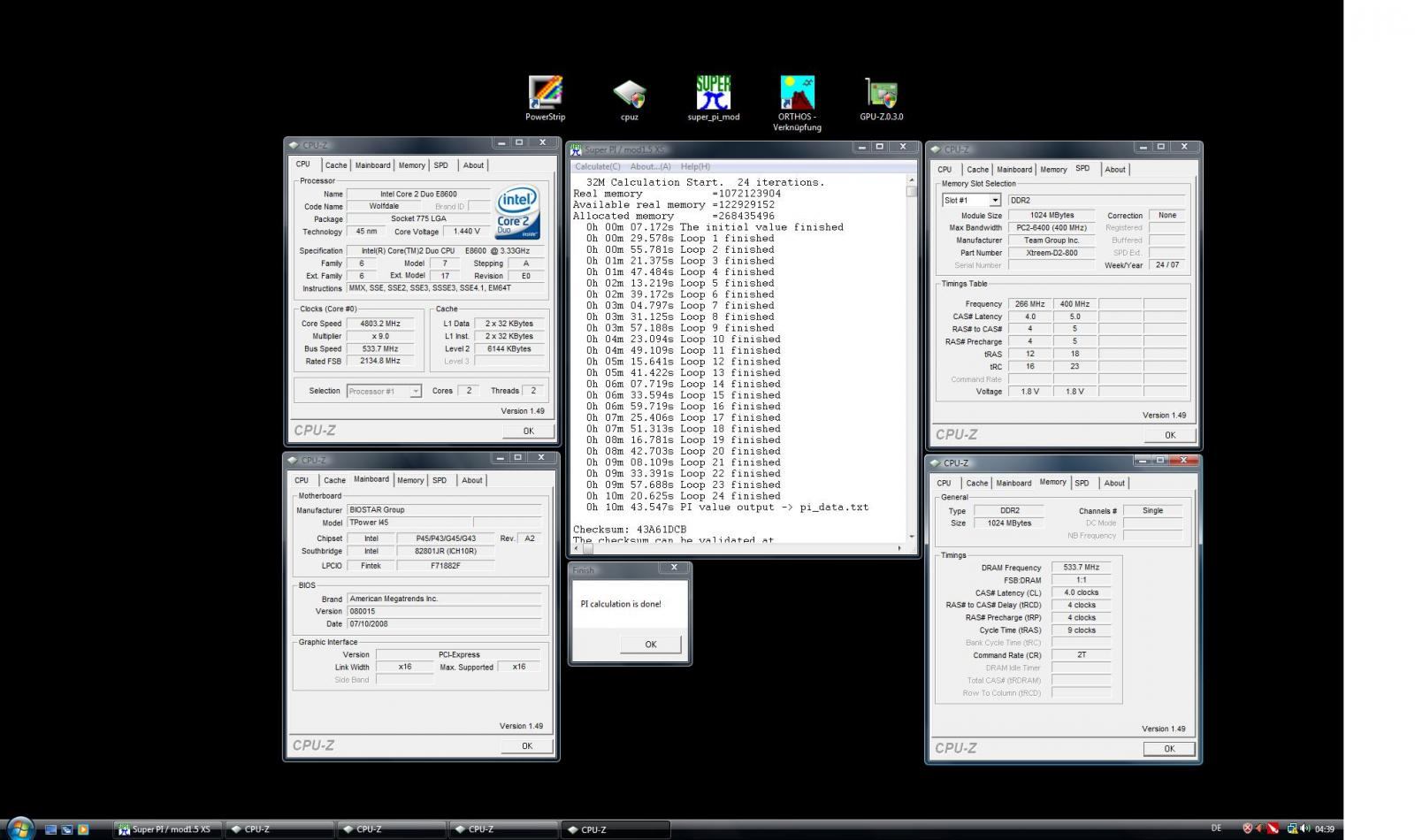The image size is (1415, 840).
Task: Open Cache tab in CPU-Z Memory window
Action: point(977,484)
